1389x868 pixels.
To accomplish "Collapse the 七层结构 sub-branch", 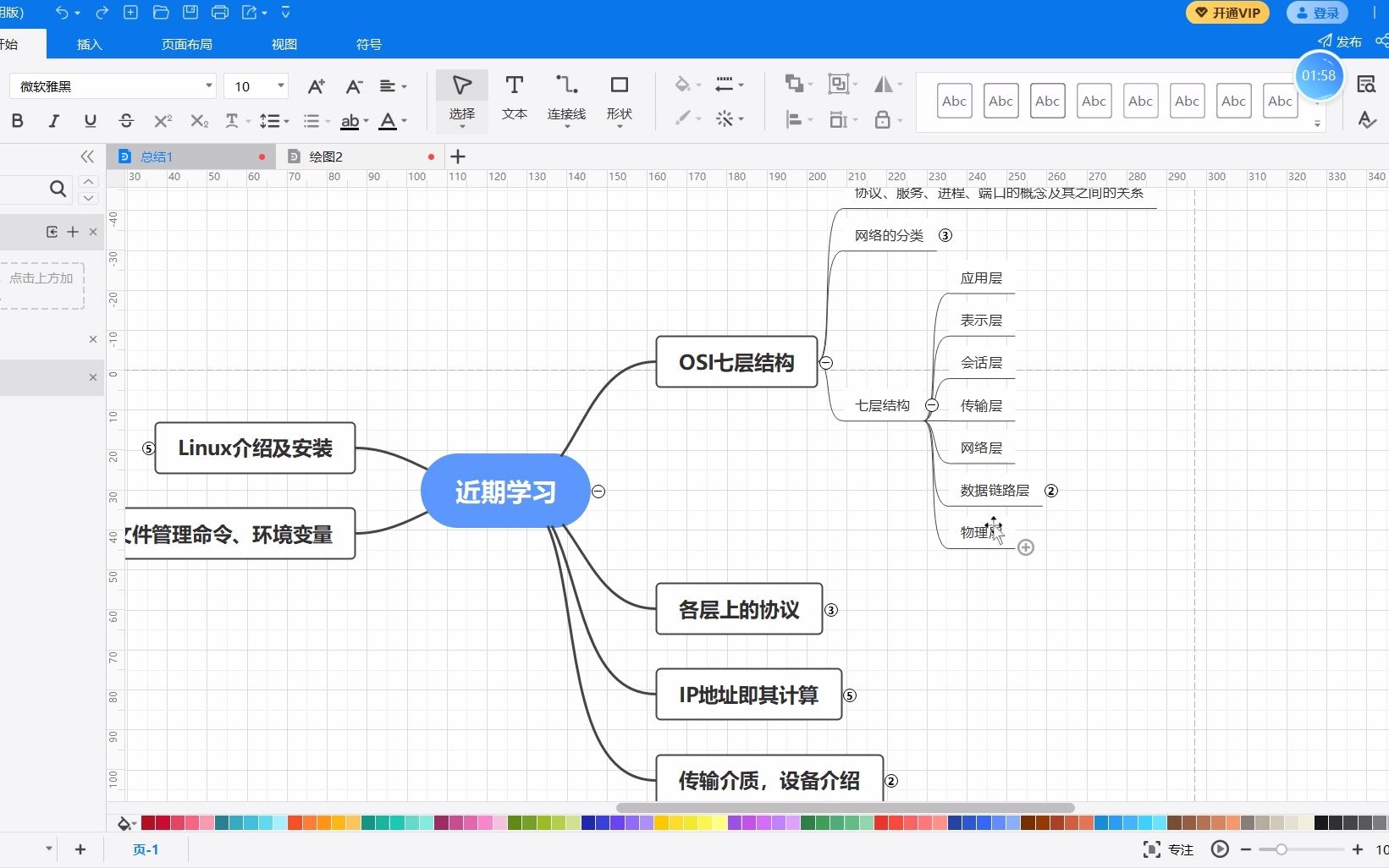I will click(931, 406).
